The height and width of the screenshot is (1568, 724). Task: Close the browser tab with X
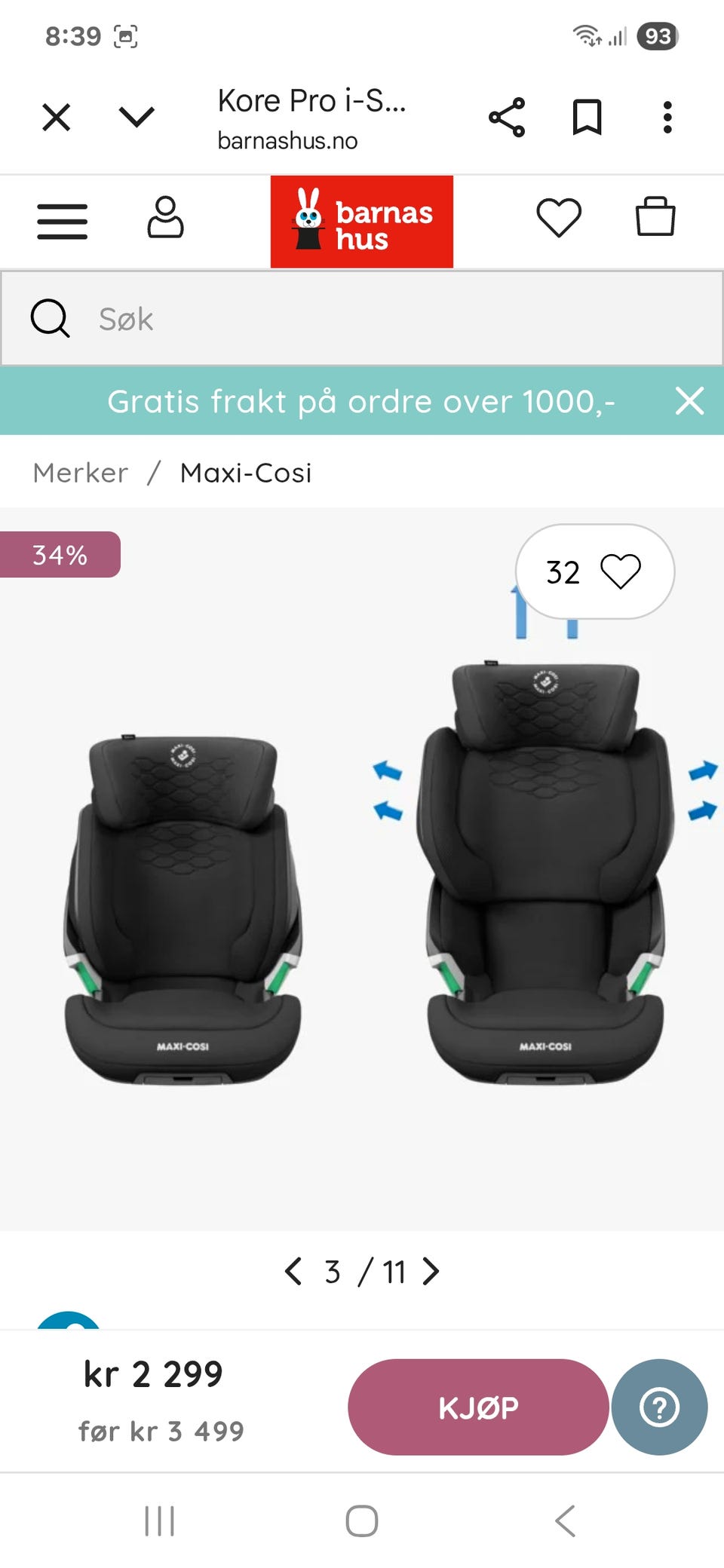[57, 118]
